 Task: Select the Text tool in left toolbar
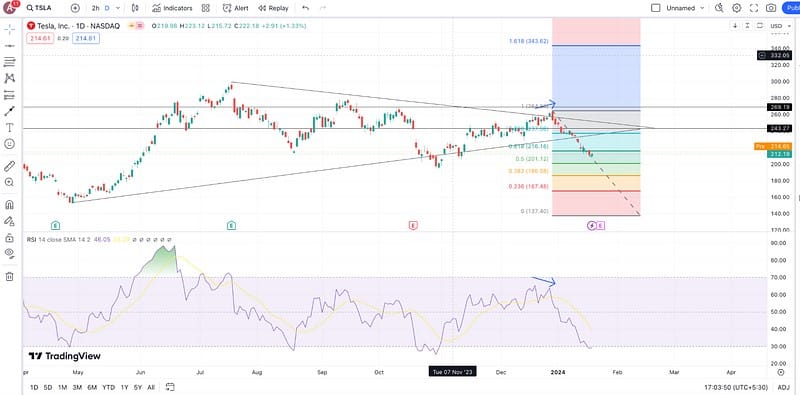(9, 127)
